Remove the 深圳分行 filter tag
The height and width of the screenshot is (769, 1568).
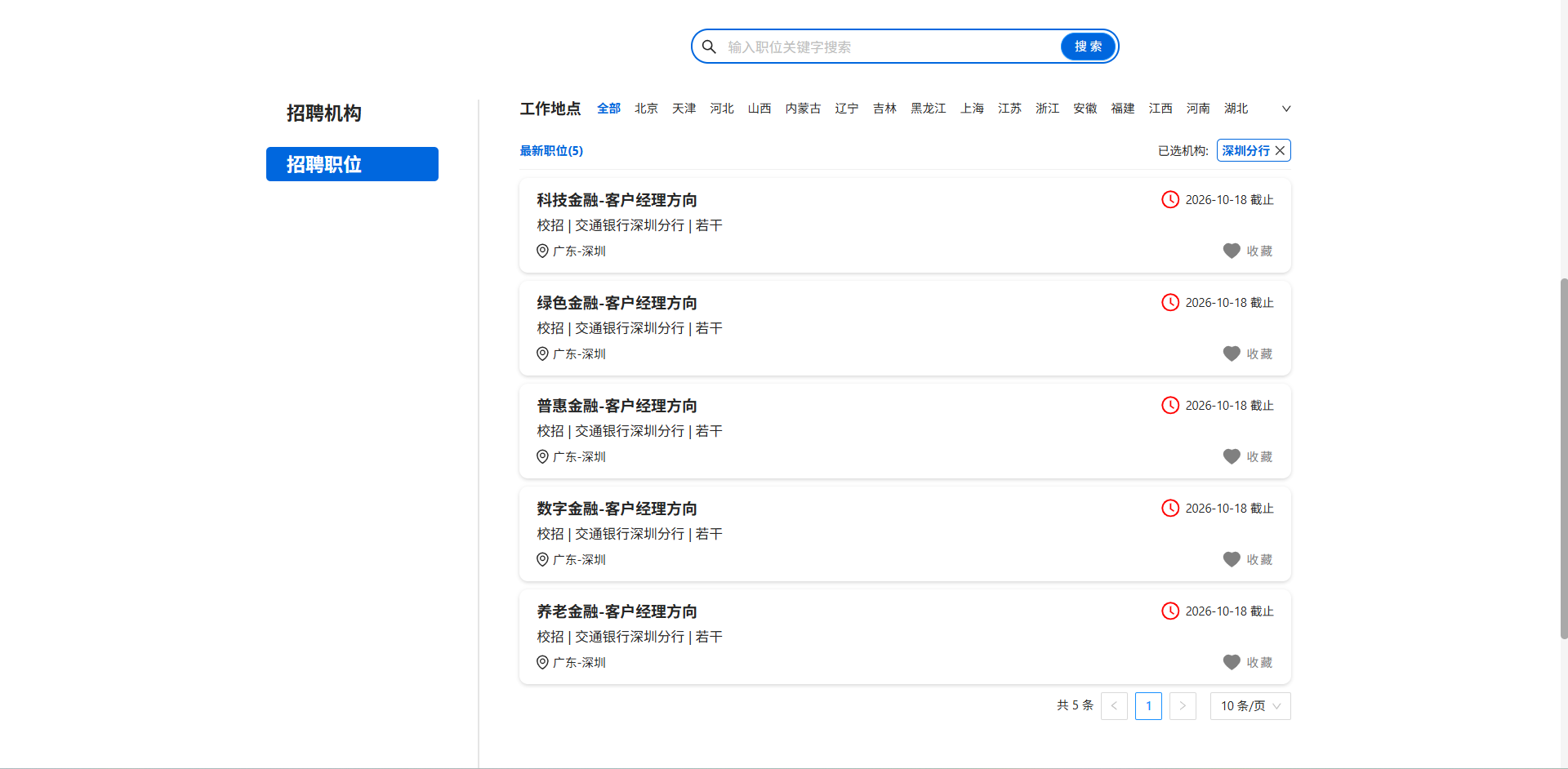pyautogui.click(x=1280, y=150)
